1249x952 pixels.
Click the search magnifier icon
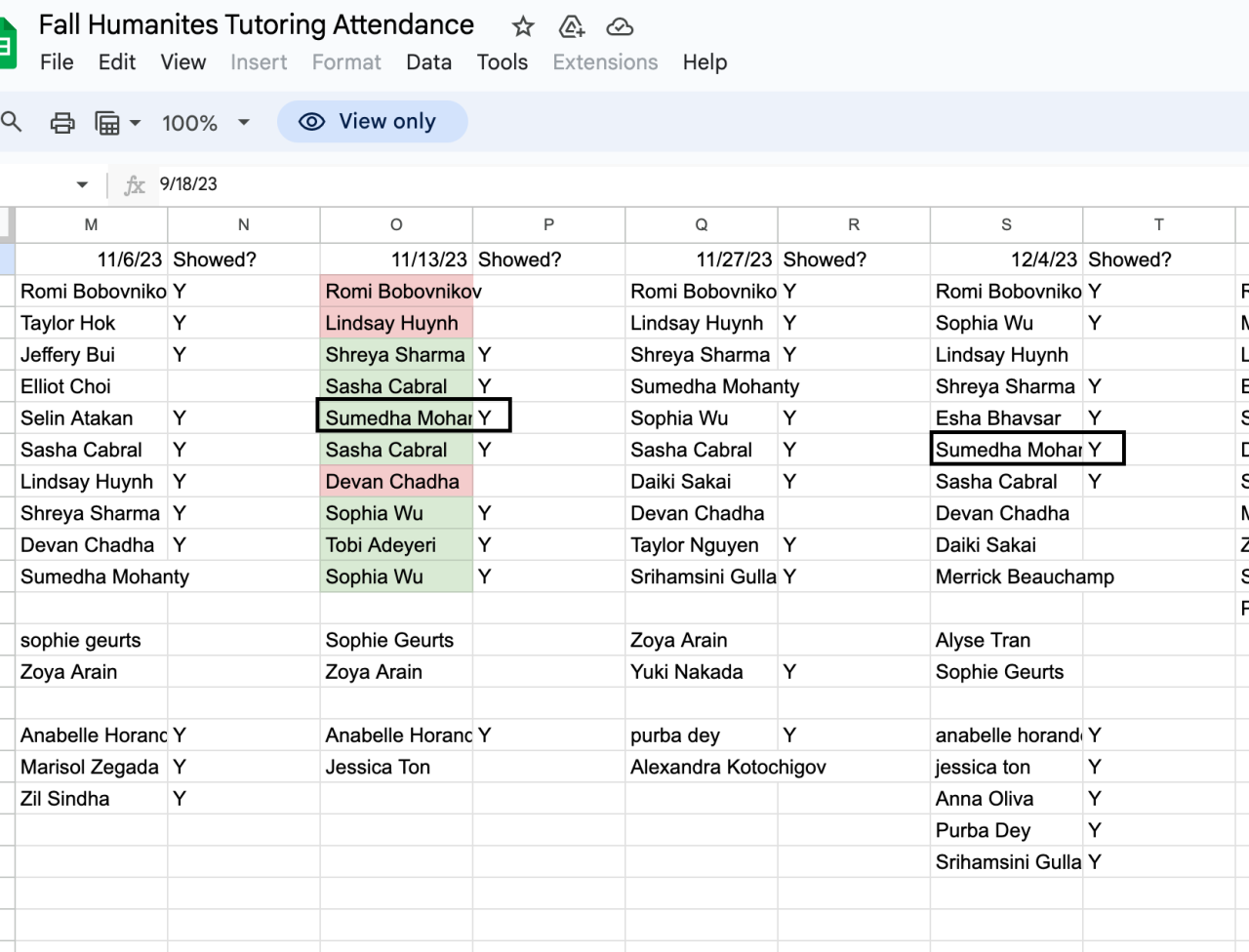[12, 122]
